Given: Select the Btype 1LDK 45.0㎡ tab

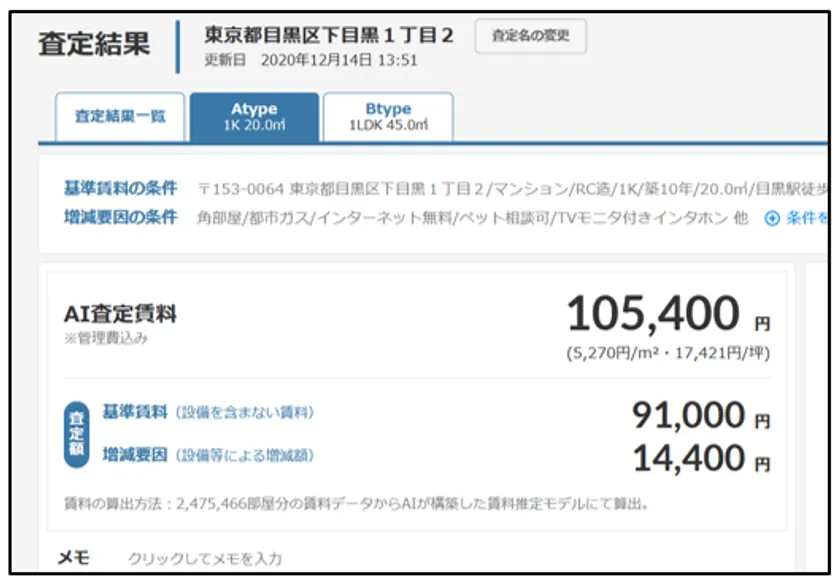Looking at the screenshot, I should click(388, 116).
